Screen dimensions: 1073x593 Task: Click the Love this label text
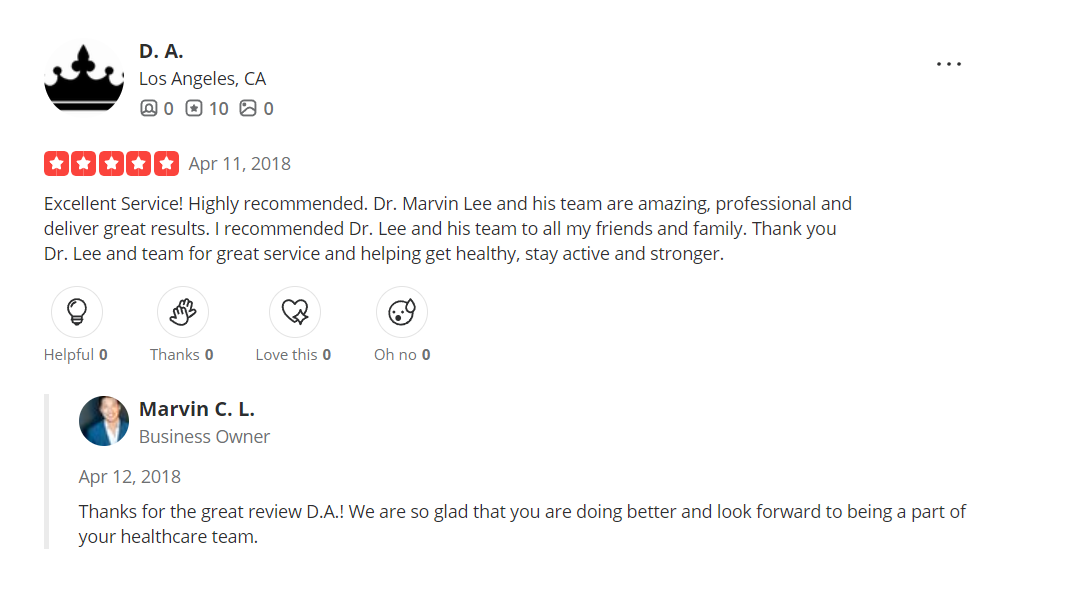(x=287, y=355)
